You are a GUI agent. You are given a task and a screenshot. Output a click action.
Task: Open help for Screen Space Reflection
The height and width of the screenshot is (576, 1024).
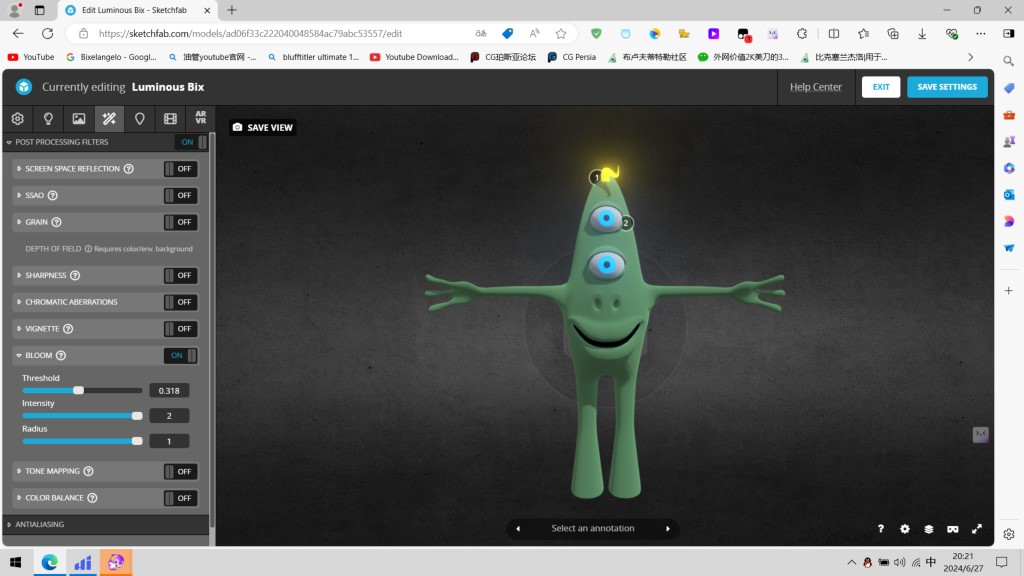click(129, 168)
